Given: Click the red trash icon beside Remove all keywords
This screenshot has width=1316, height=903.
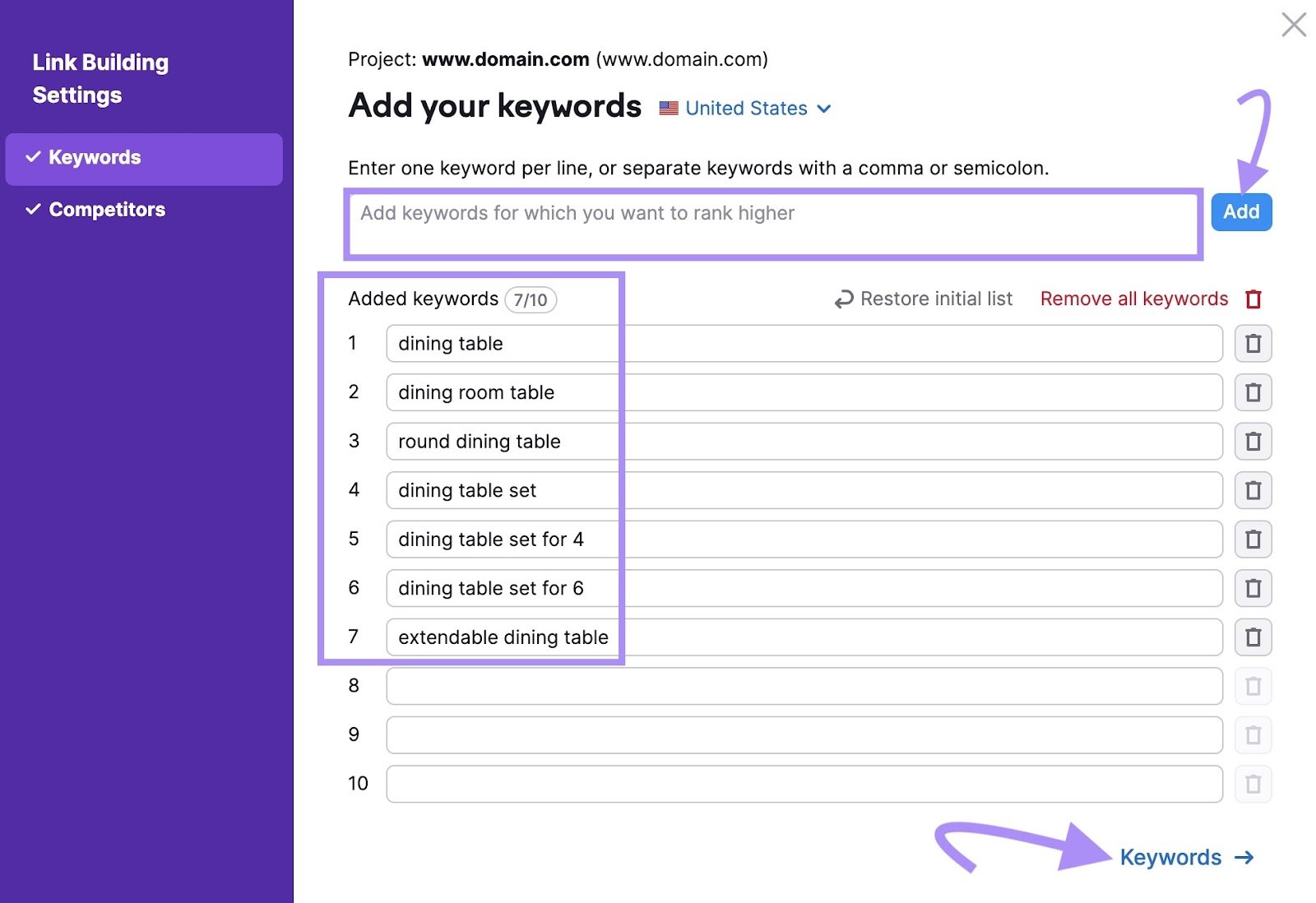Looking at the screenshot, I should pyautogui.click(x=1253, y=299).
